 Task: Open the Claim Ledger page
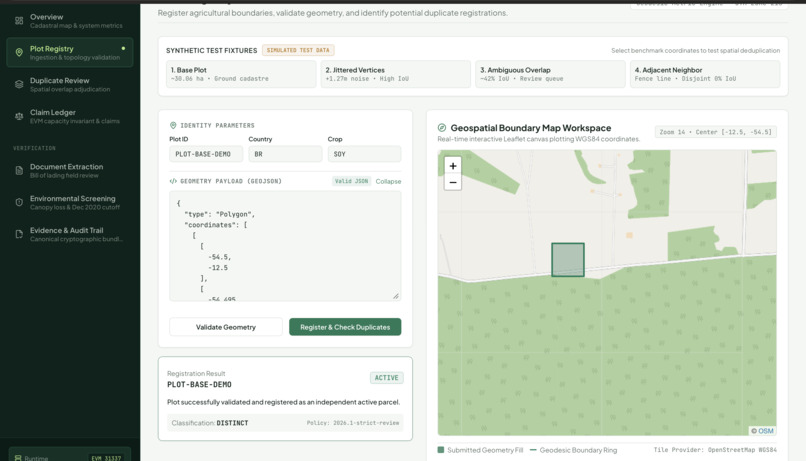click(70, 116)
